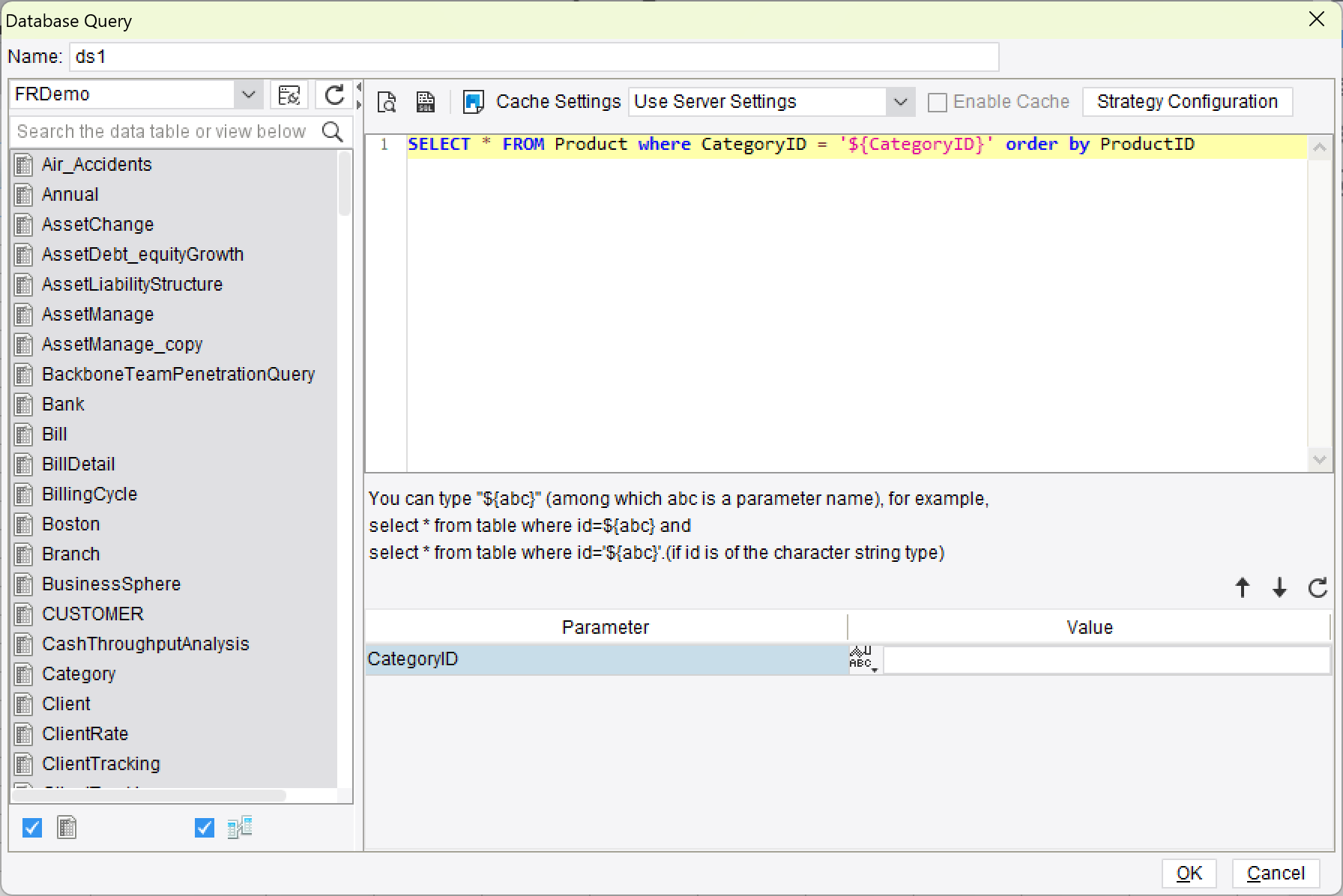Click the search magnifier in the table list
The width and height of the screenshot is (1343, 896).
click(x=333, y=131)
